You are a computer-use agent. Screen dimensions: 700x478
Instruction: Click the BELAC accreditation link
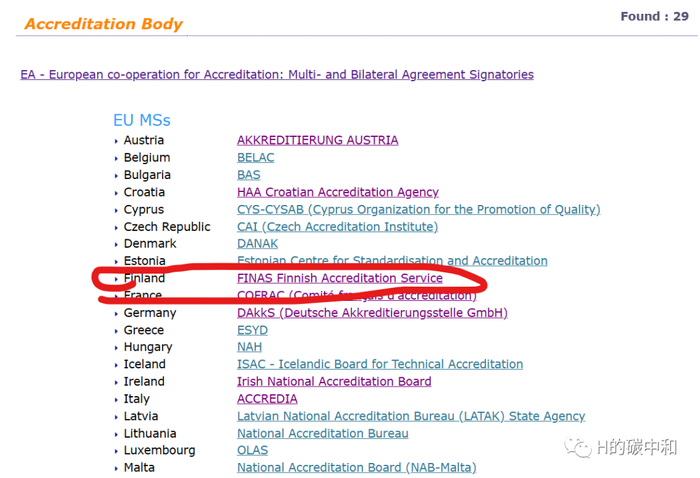click(255, 158)
